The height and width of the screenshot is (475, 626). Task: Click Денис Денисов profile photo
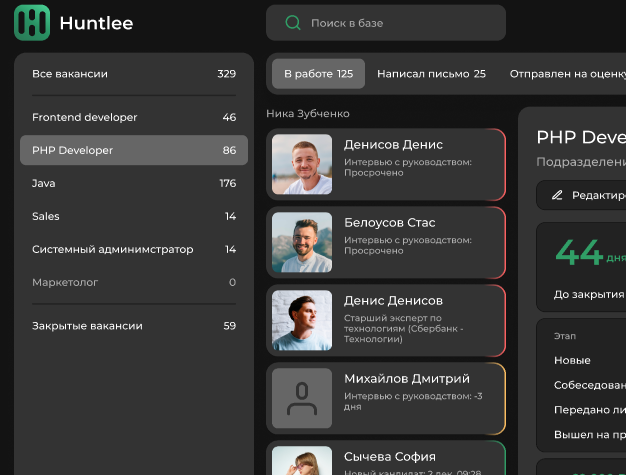point(302,320)
